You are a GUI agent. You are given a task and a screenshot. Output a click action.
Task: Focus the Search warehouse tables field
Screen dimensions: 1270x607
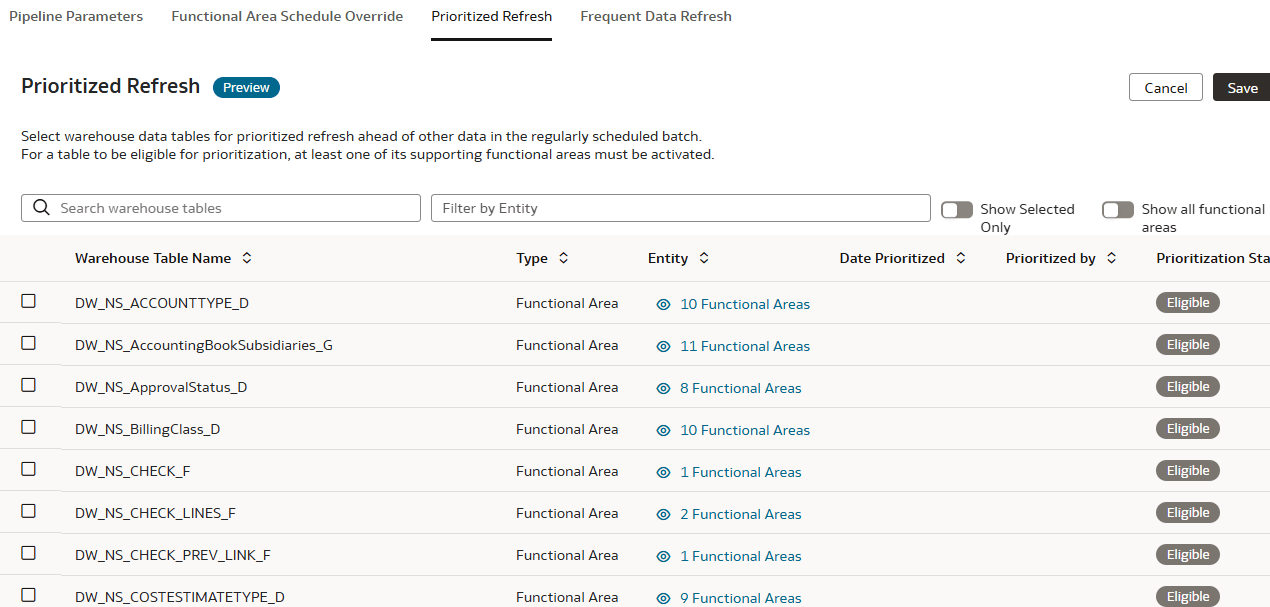point(221,208)
